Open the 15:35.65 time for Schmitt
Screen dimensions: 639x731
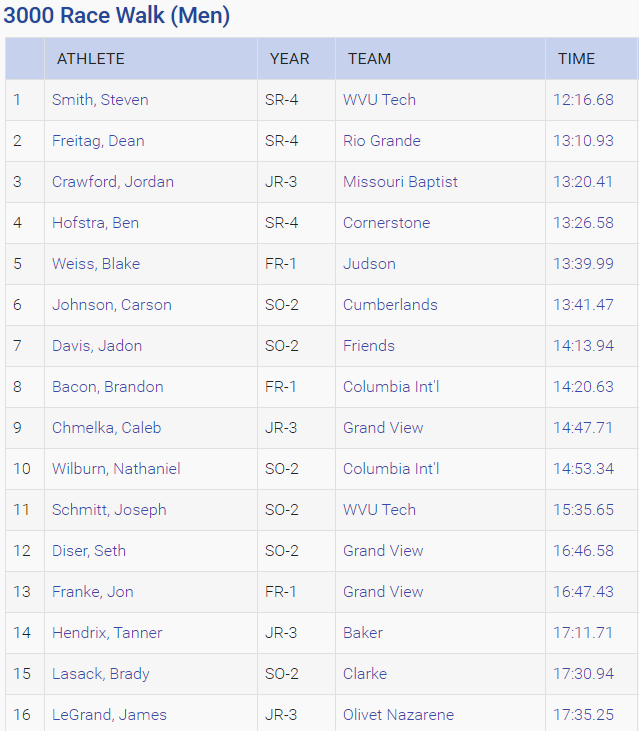click(583, 510)
